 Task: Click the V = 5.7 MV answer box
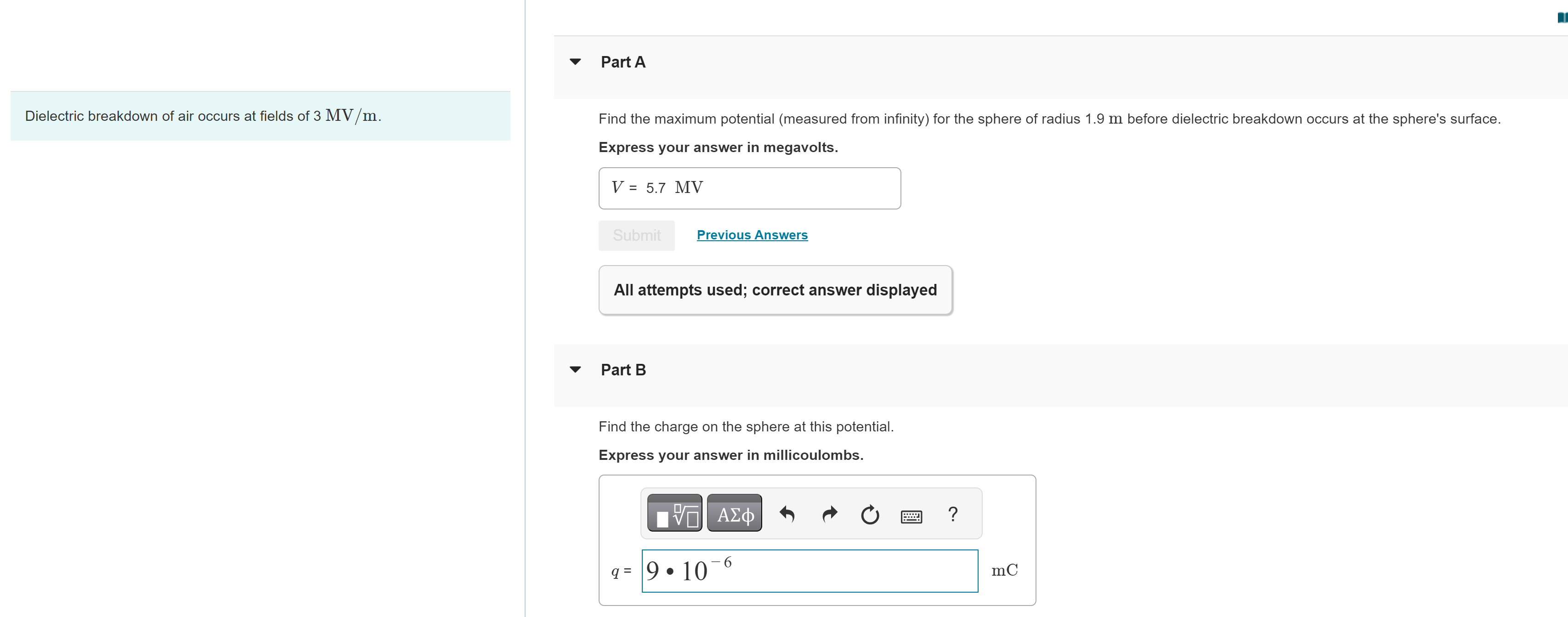point(749,187)
